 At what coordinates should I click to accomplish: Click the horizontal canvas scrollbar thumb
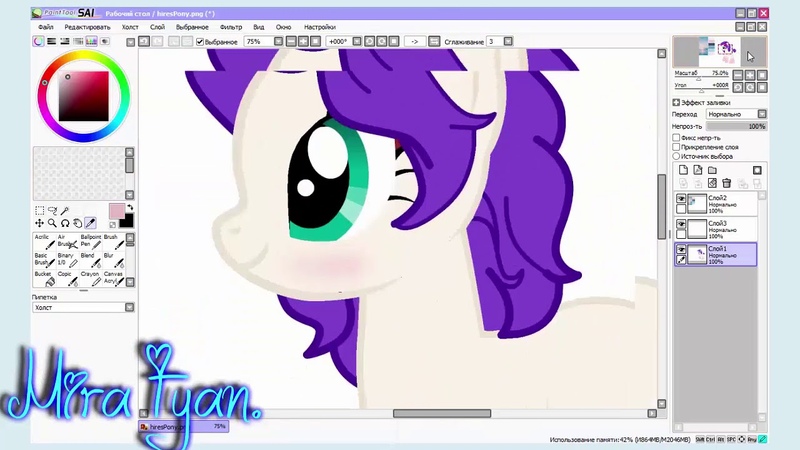click(x=442, y=413)
